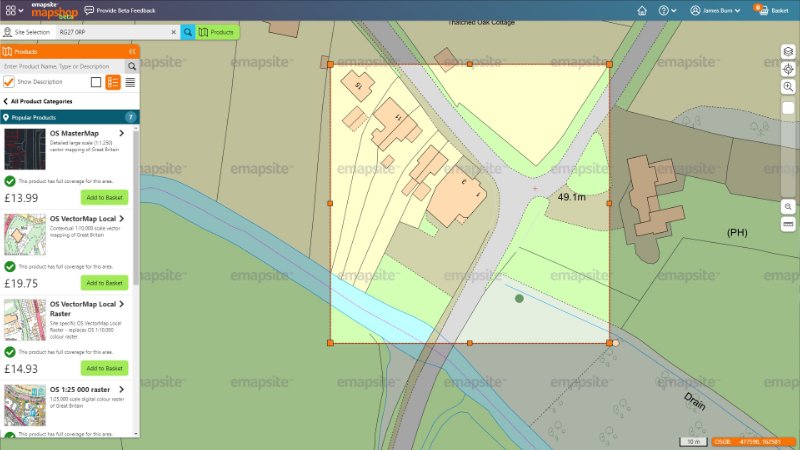
Task: Click the product search magnifier button
Action: click(132, 66)
